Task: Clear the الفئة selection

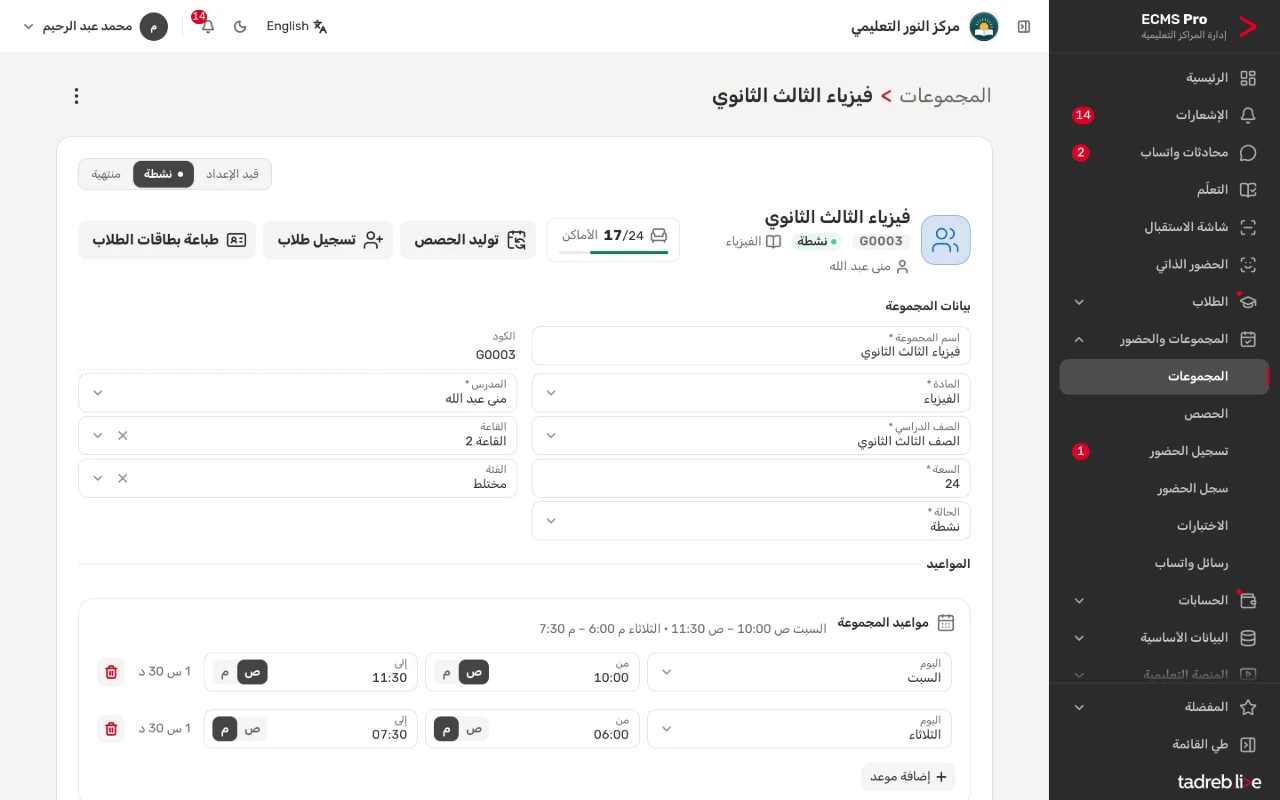Action: coord(123,478)
